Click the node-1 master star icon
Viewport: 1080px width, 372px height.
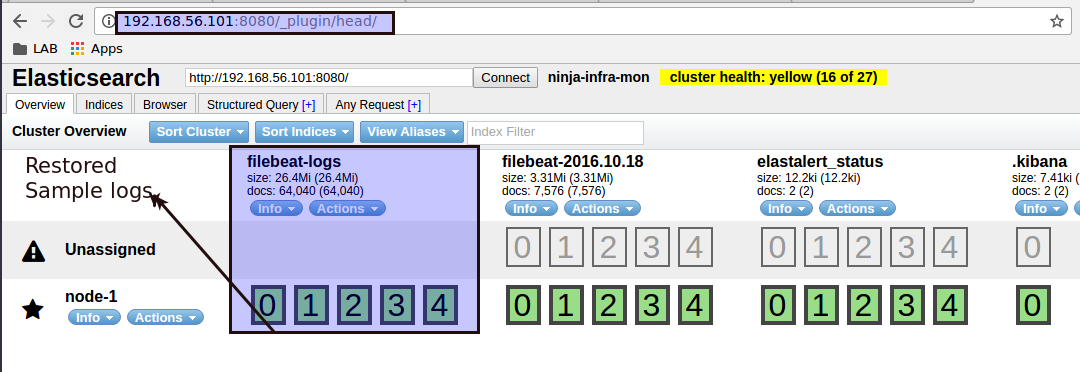click(33, 309)
